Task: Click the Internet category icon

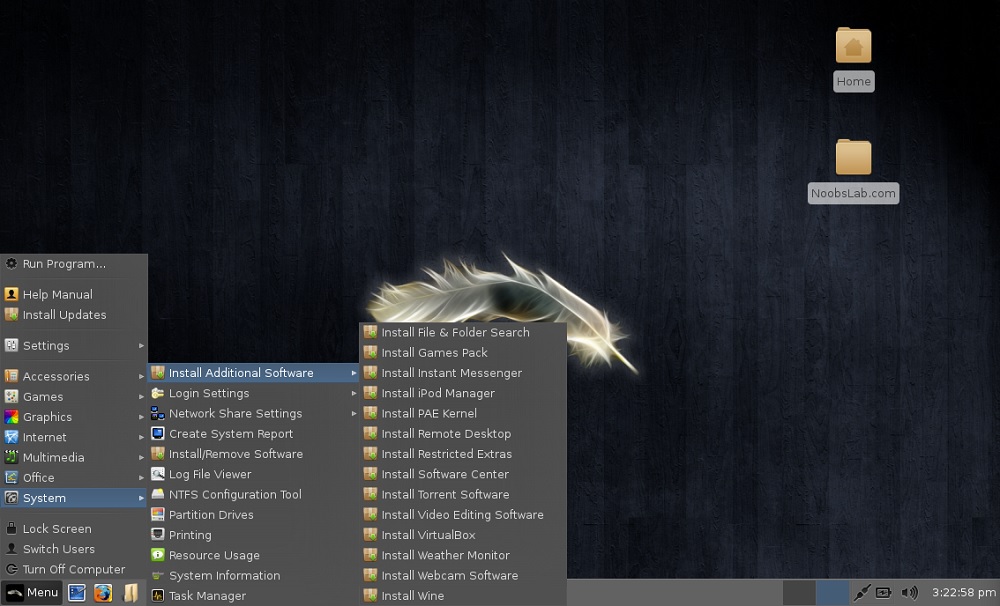Action: click(x=11, y=437)
